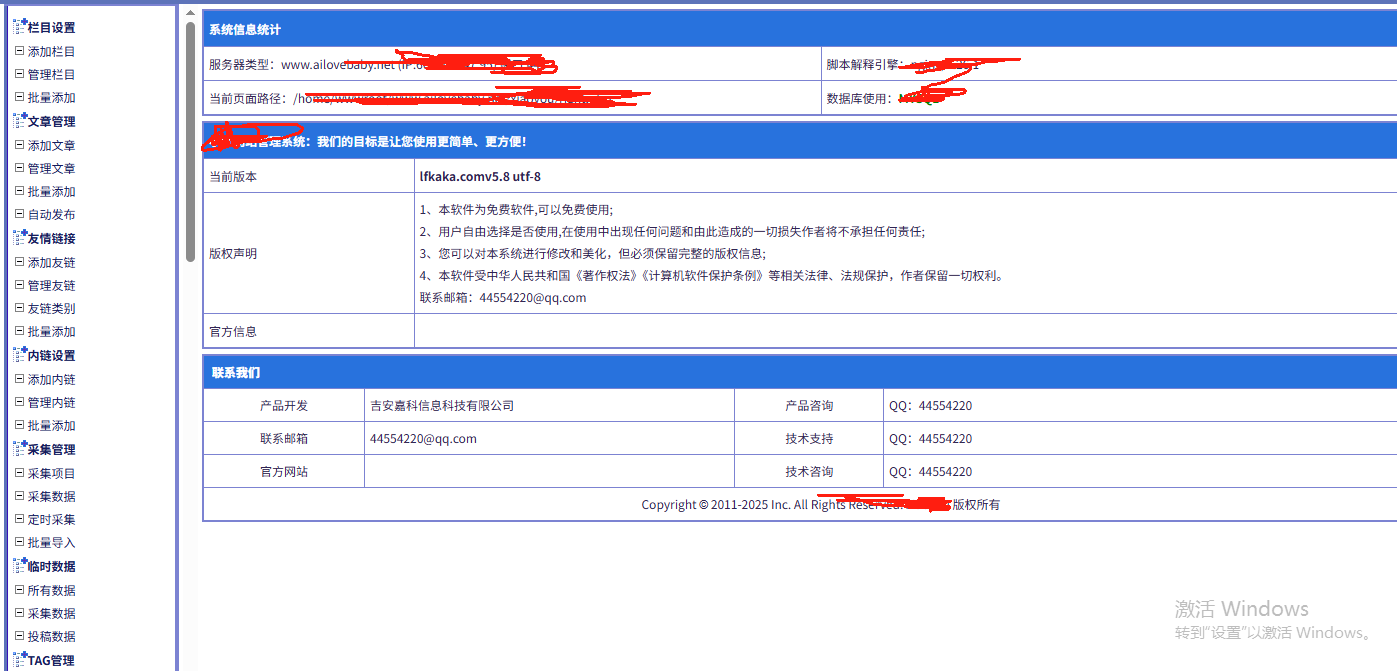1397x671 pixels.
Task: Click the version text lfkaka.comv5.8 utf-8
Action: 480,176
